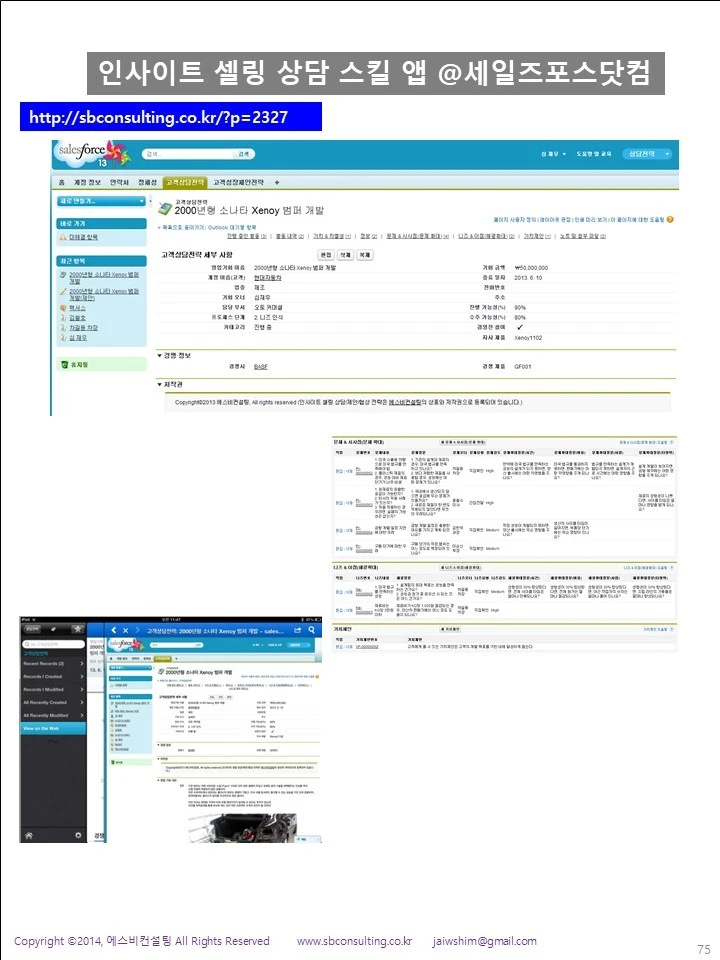This screenshot has width=720, height=960.
Task: Expand All Recently Modified in the iPad sidebar
Action: pyautogui.click(x=53, y=715)
